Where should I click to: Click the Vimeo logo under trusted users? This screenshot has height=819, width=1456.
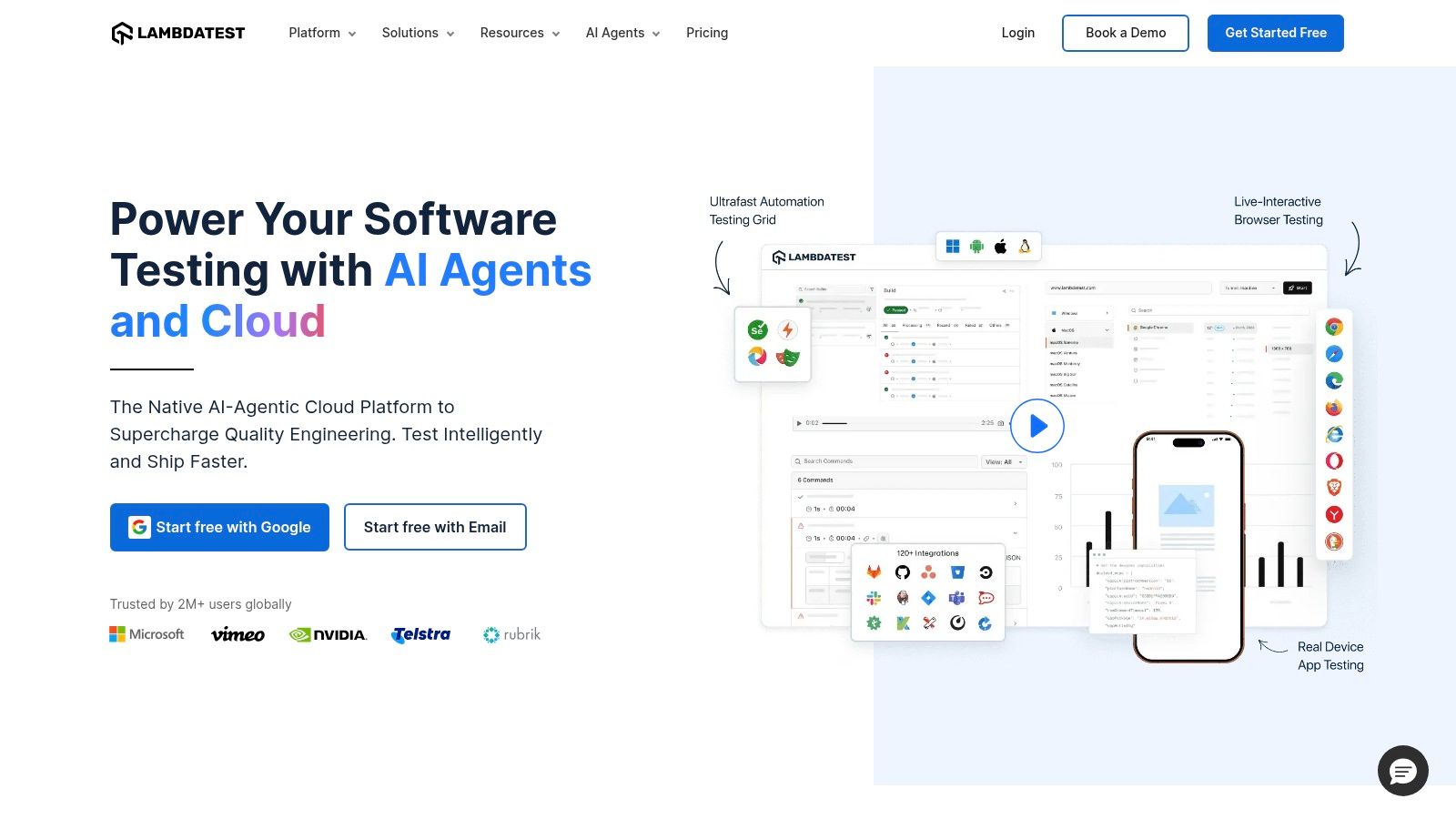pos(238,634)
